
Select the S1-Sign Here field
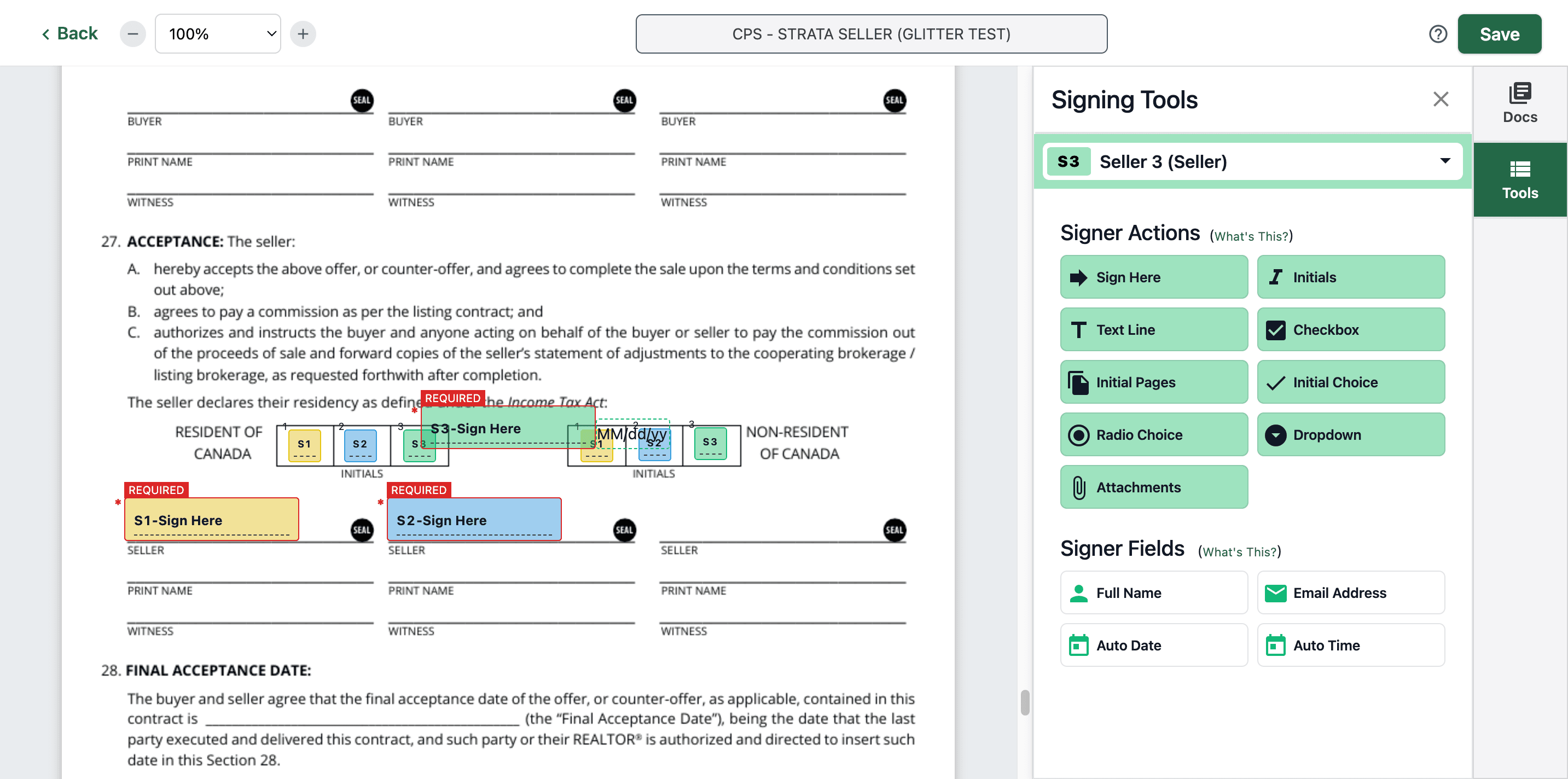[x=211, y=519]
